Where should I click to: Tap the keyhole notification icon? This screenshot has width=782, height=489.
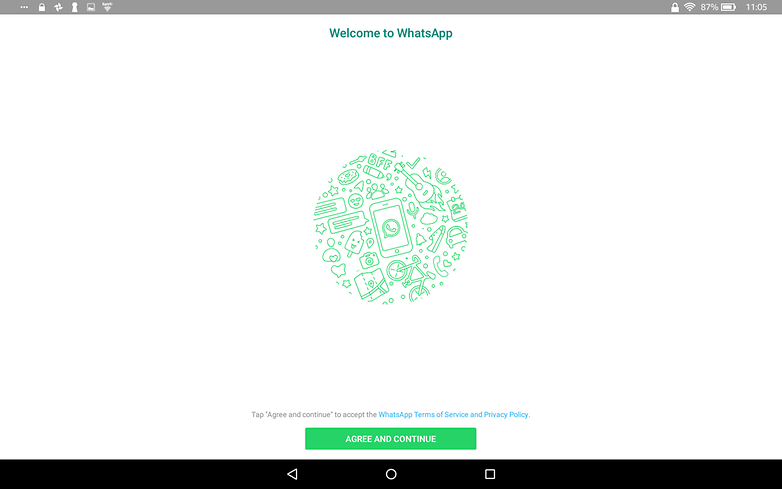point(74,7)
